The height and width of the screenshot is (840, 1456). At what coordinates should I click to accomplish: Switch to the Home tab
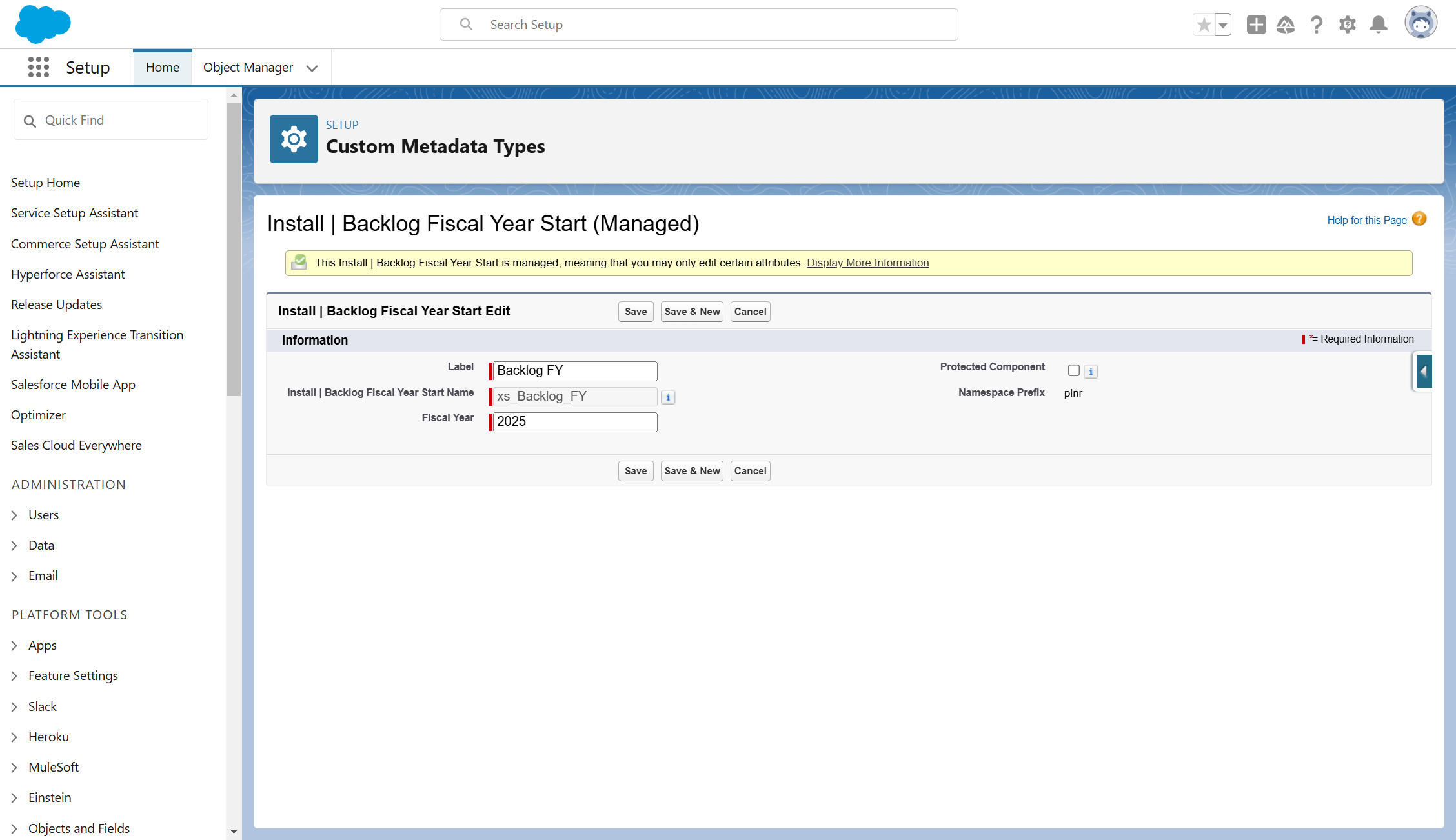pyautogui.click(x=163, y=67)
